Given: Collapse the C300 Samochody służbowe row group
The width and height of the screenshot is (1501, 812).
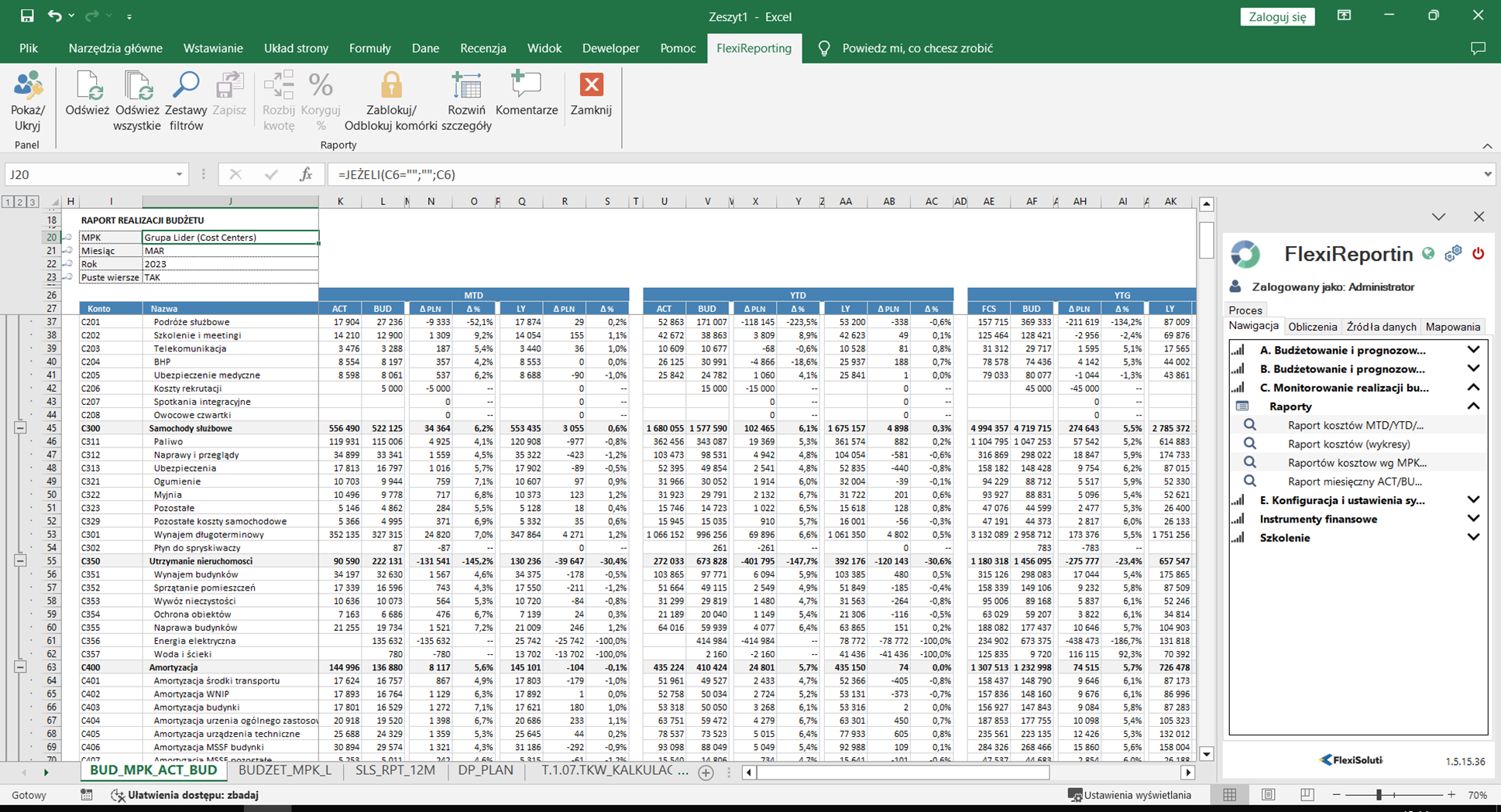Looking at the screenshot, I should pyautogui.click(x=21, y=428).
